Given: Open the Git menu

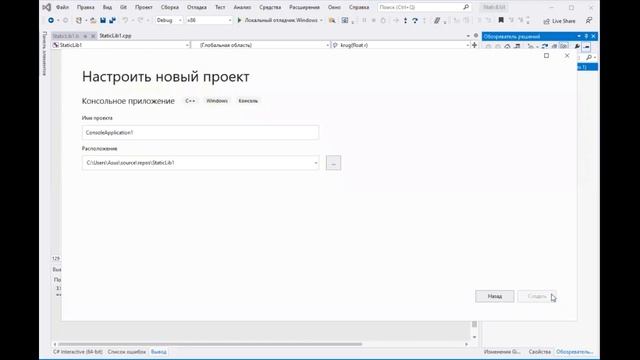Looking at the screenshot, I should click(x=123, y=7).
